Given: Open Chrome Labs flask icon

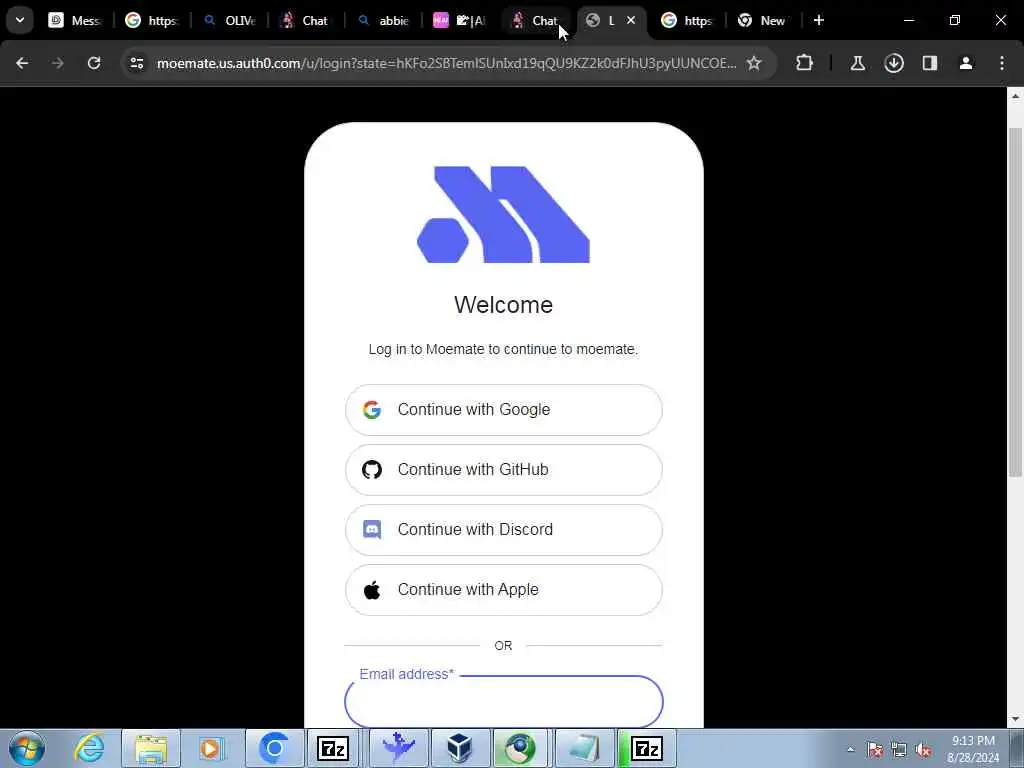Looking at the screenshot, I should [x=857, y=63].
